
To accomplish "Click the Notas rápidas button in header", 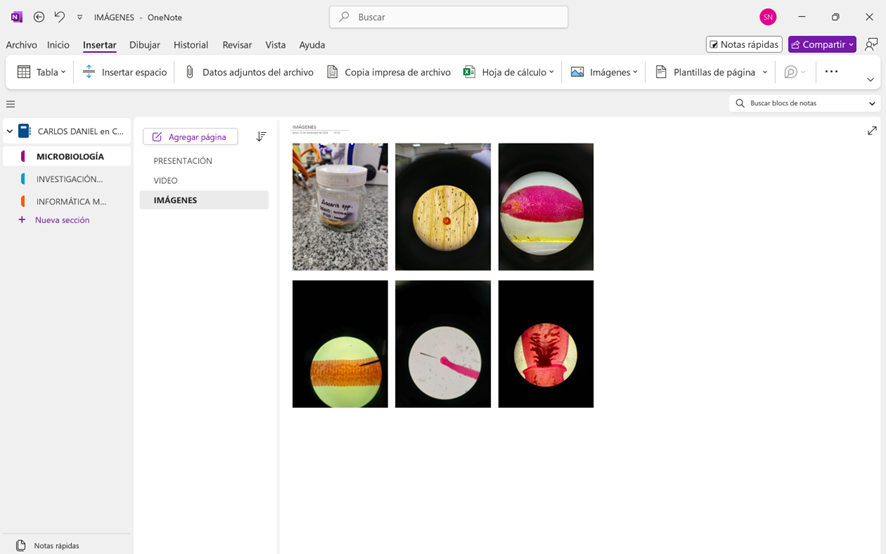I will coord(744,44).
